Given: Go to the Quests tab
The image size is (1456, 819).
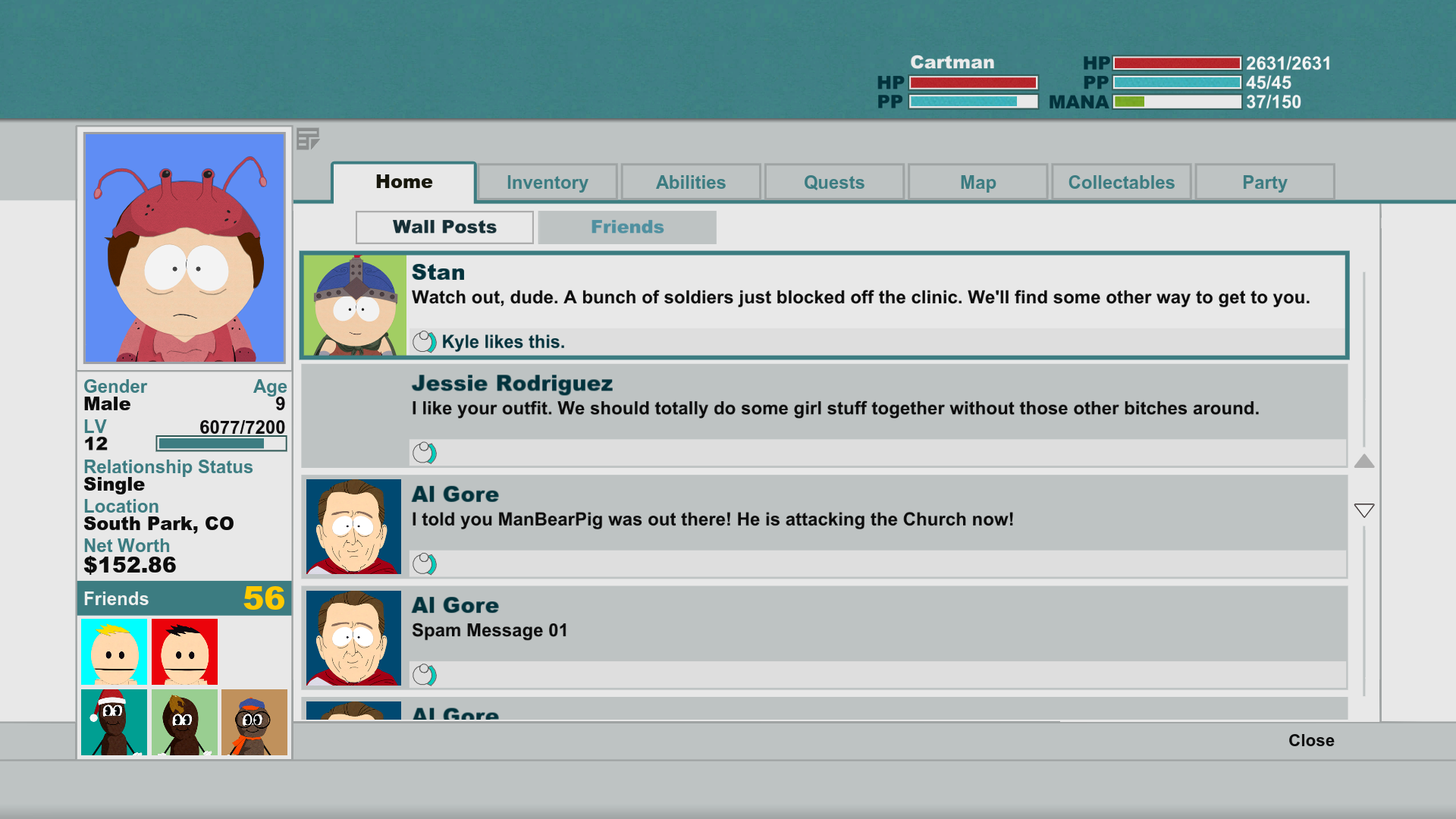Looking at the screenshot, I should click(834, 183).
